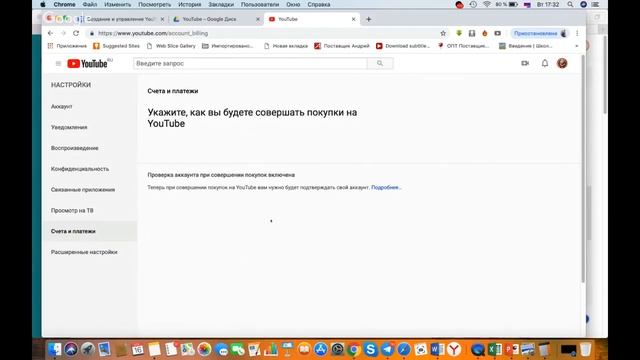Open the Trash in the Dock
Screen dimensions: 640x360
[x=585, y=349]
